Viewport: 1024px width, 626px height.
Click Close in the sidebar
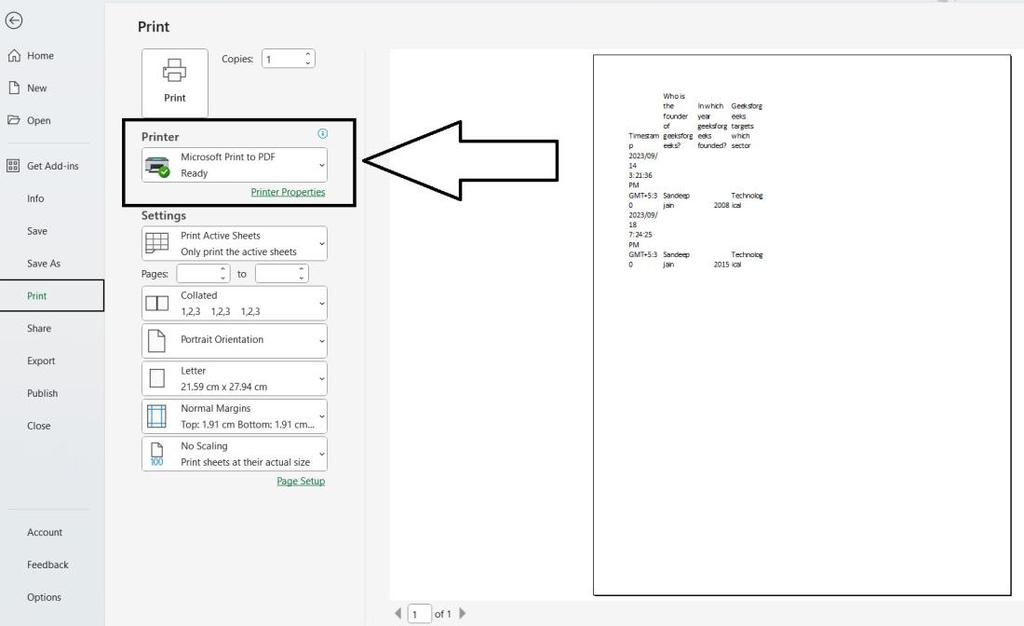tap(39, 426)
